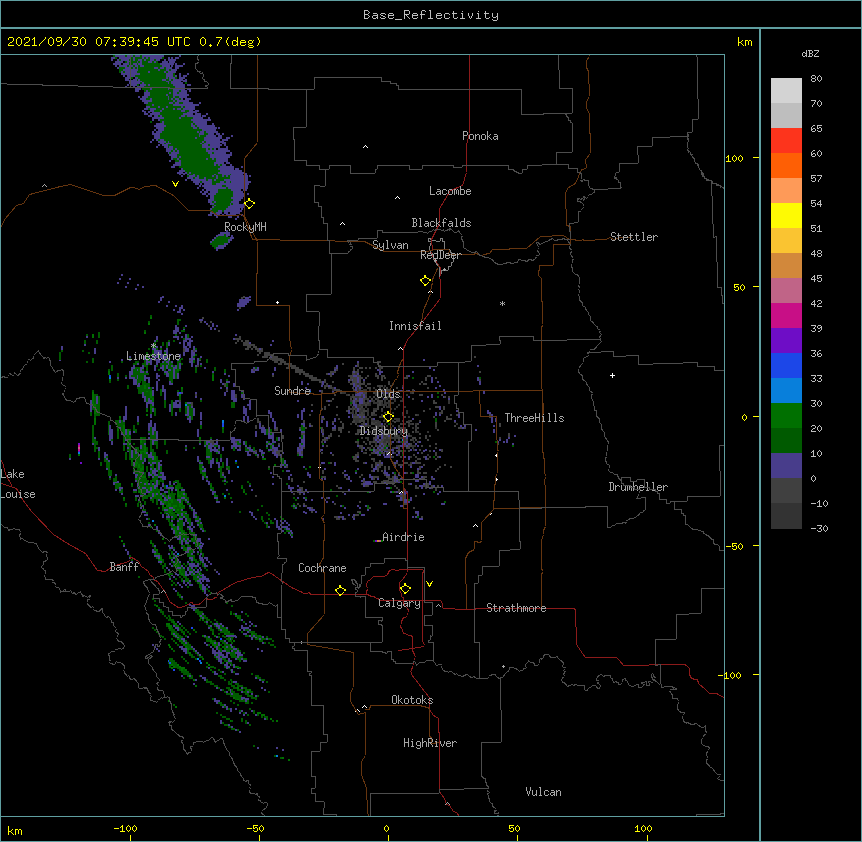This screenshot has height=842, width=862.
Task: Click the HighRiver label
Action: click(430, 743)
